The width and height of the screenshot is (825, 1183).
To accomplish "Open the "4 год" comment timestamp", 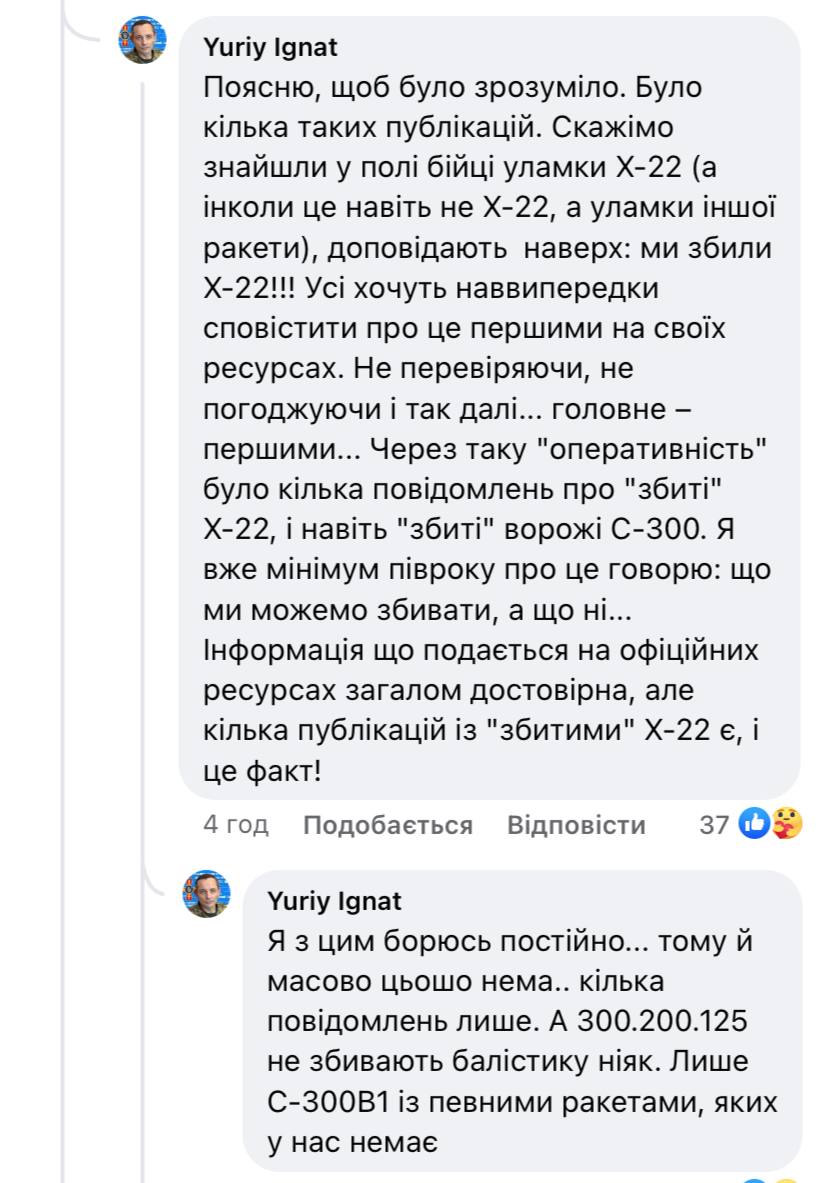I will [x=236, y=825].
